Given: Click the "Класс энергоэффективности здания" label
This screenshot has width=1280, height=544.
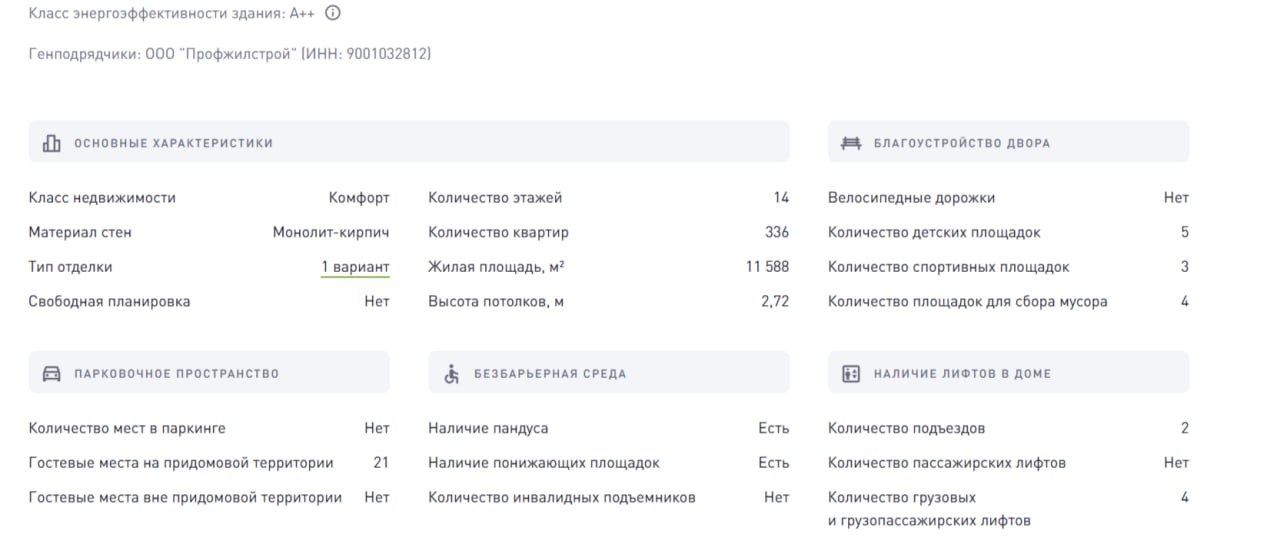Looking at the screenshot, I should tap(155, 14).
